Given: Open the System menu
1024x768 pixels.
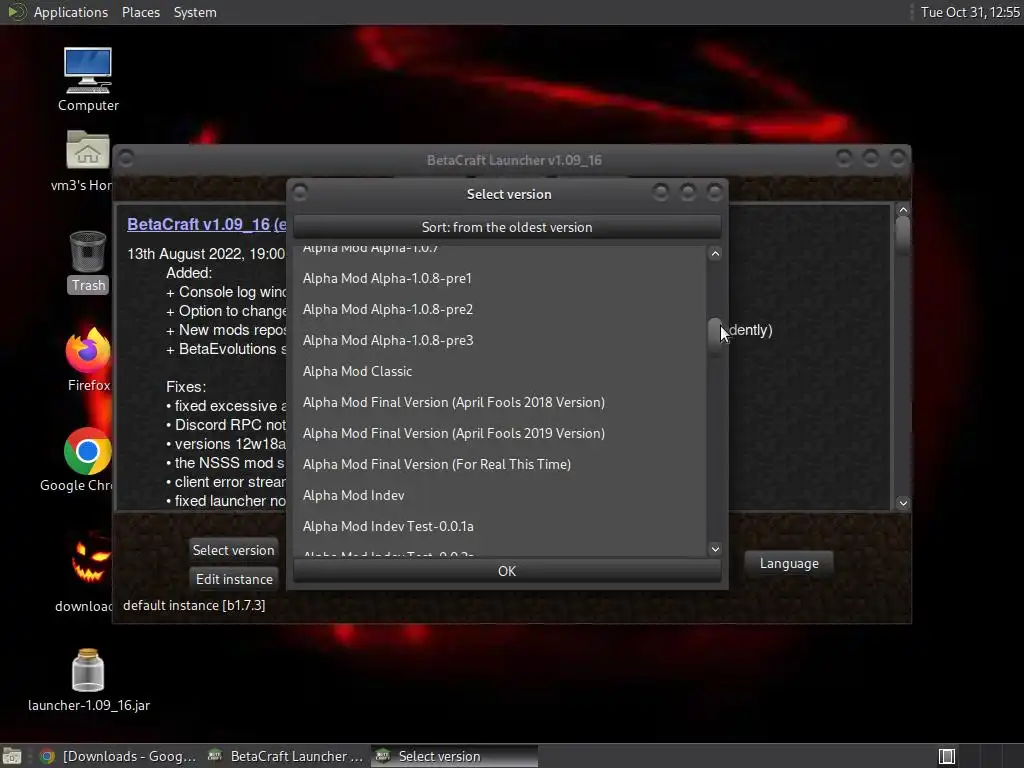Looking at the screenshot, I should [195, 12].
